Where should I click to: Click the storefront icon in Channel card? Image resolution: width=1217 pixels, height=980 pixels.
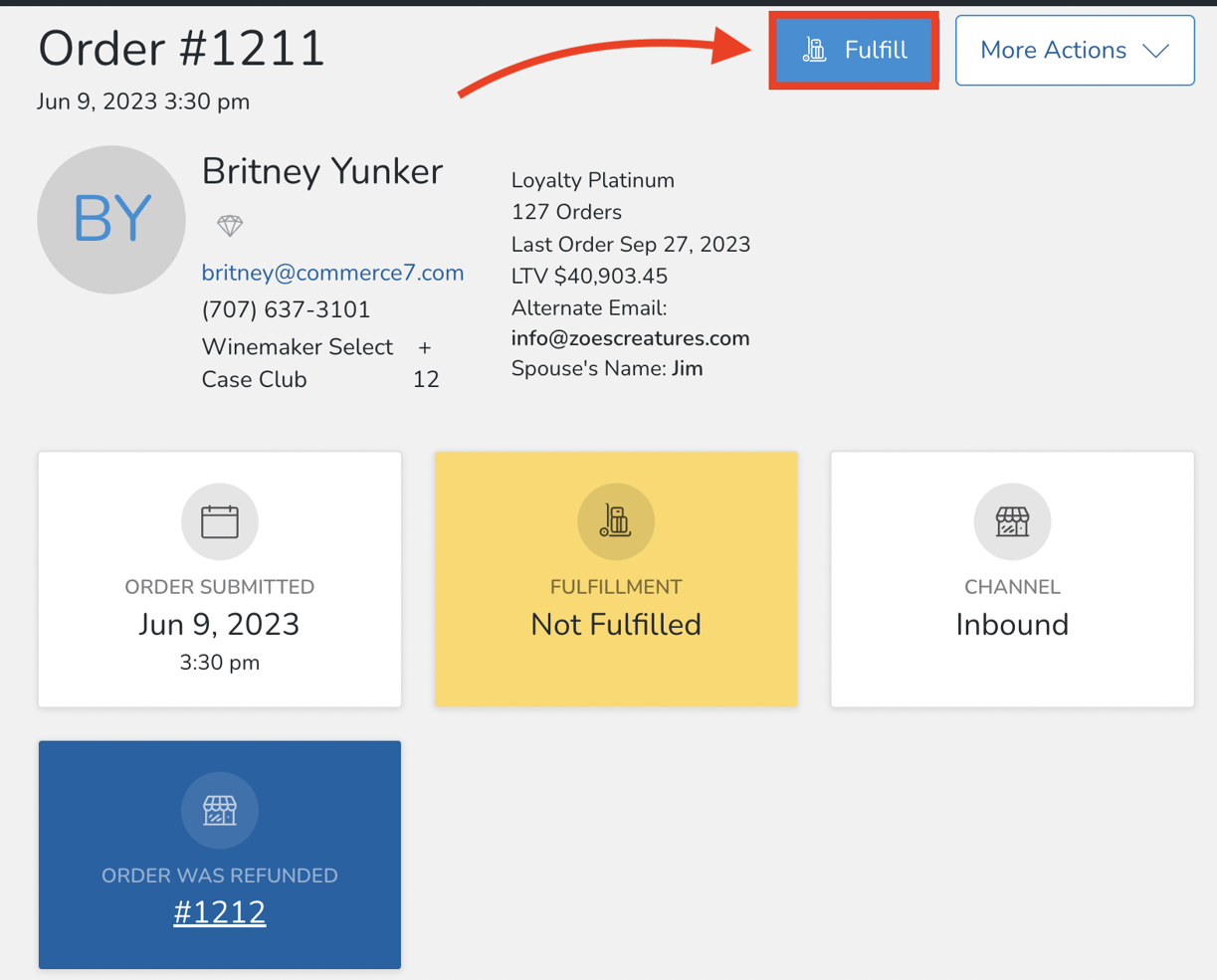pyautogui.click(x=1012, y=521)
